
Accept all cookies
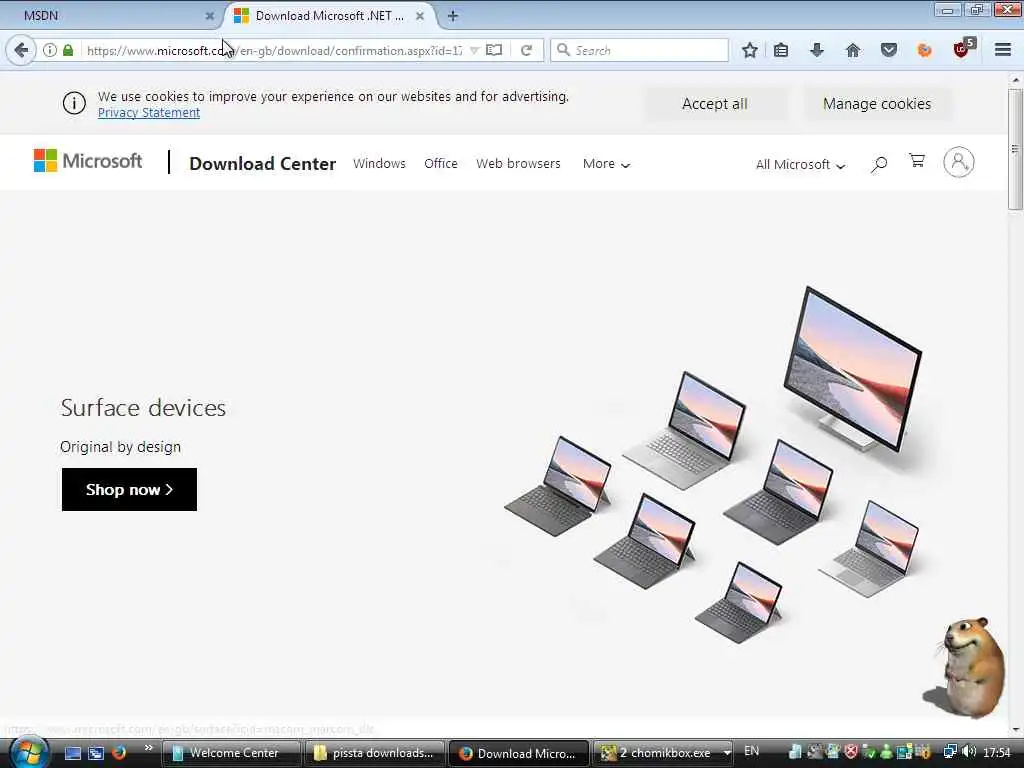pyautogui.click(x=715, y=104)
